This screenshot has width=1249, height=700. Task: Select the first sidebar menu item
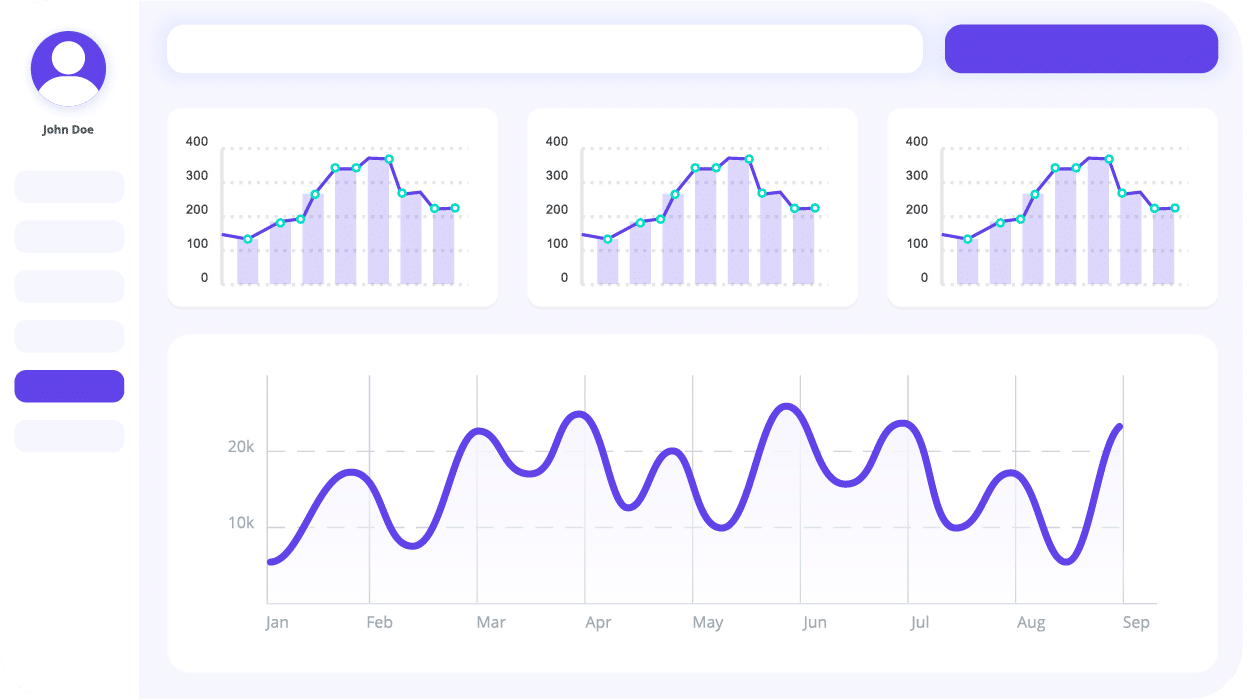tap(69, 187)
